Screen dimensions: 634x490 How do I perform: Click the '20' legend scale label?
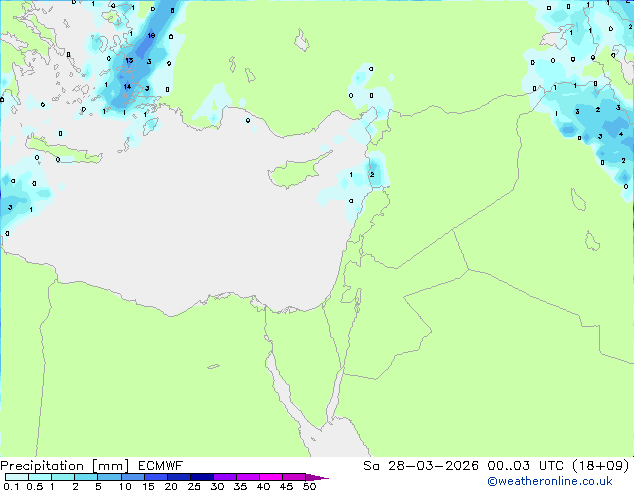pos(171,486)
